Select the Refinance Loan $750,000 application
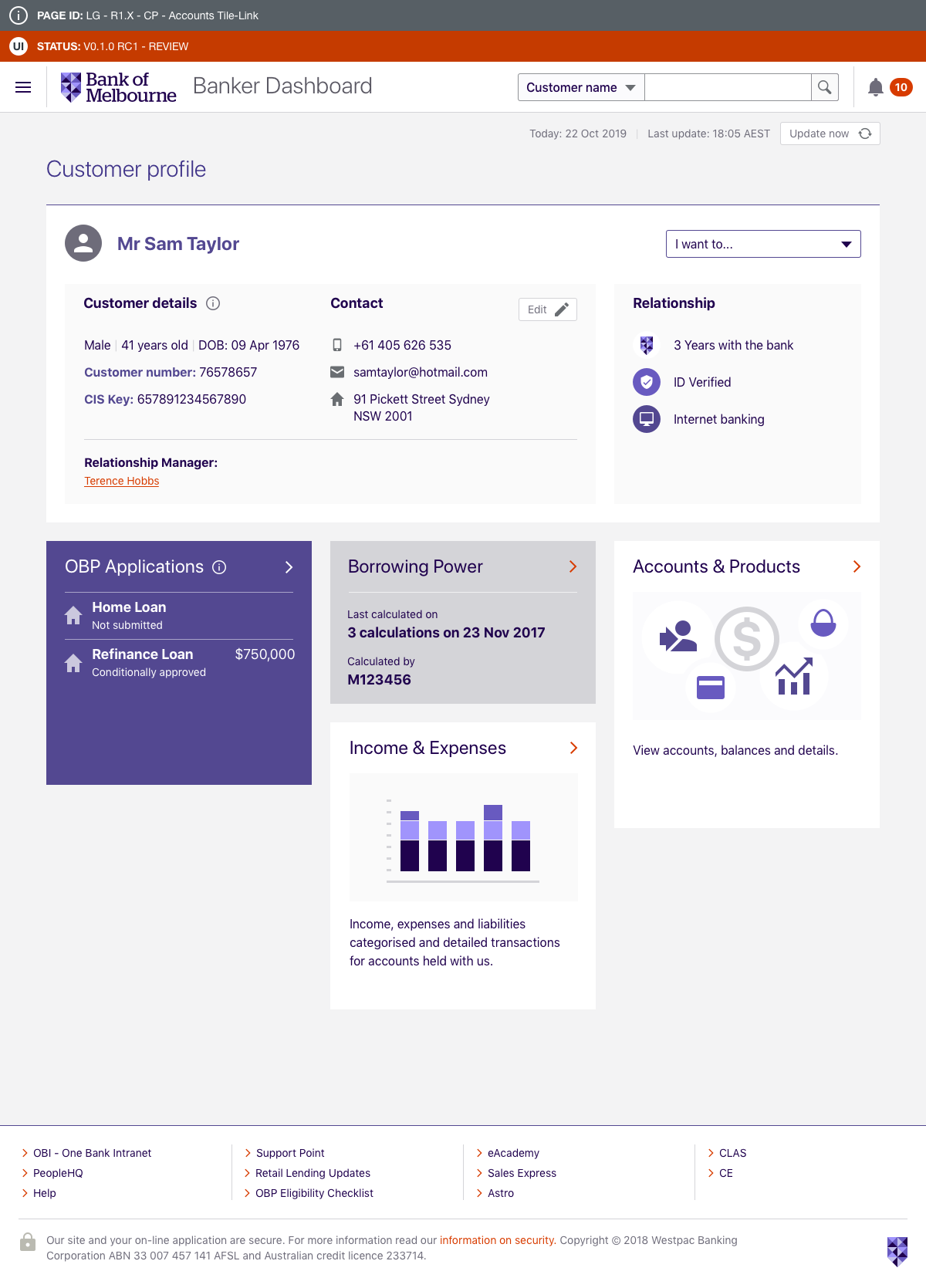The width and height of the screenshot is (926, 1288). [179, 663]
